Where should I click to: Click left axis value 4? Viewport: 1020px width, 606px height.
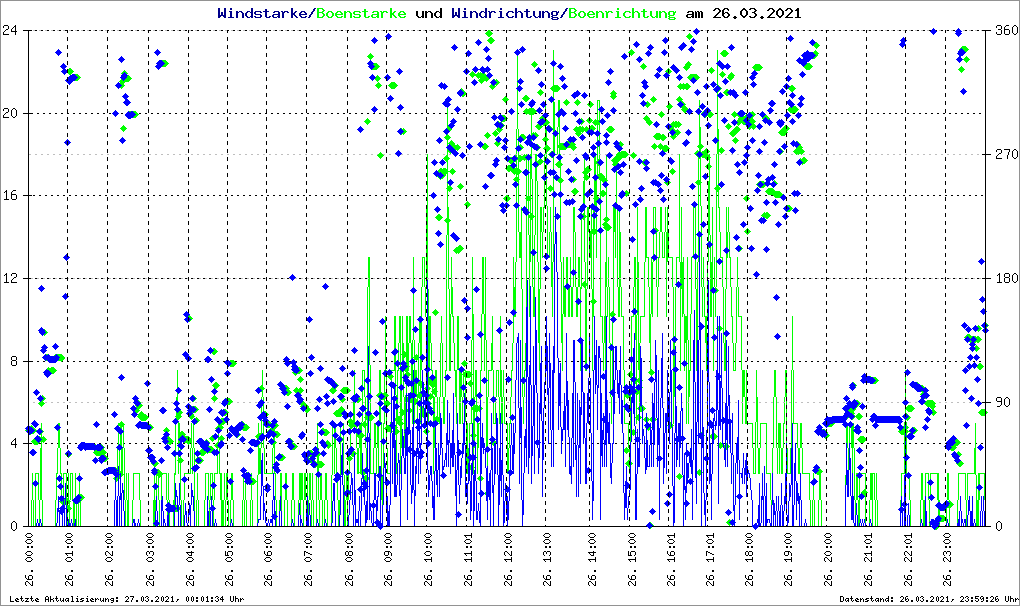click(x=14, y=443)
